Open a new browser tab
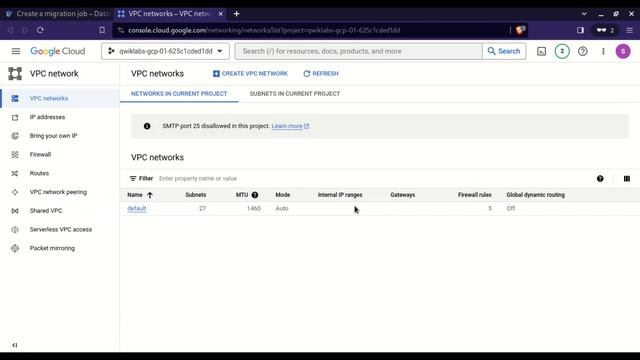 (236, 13)
